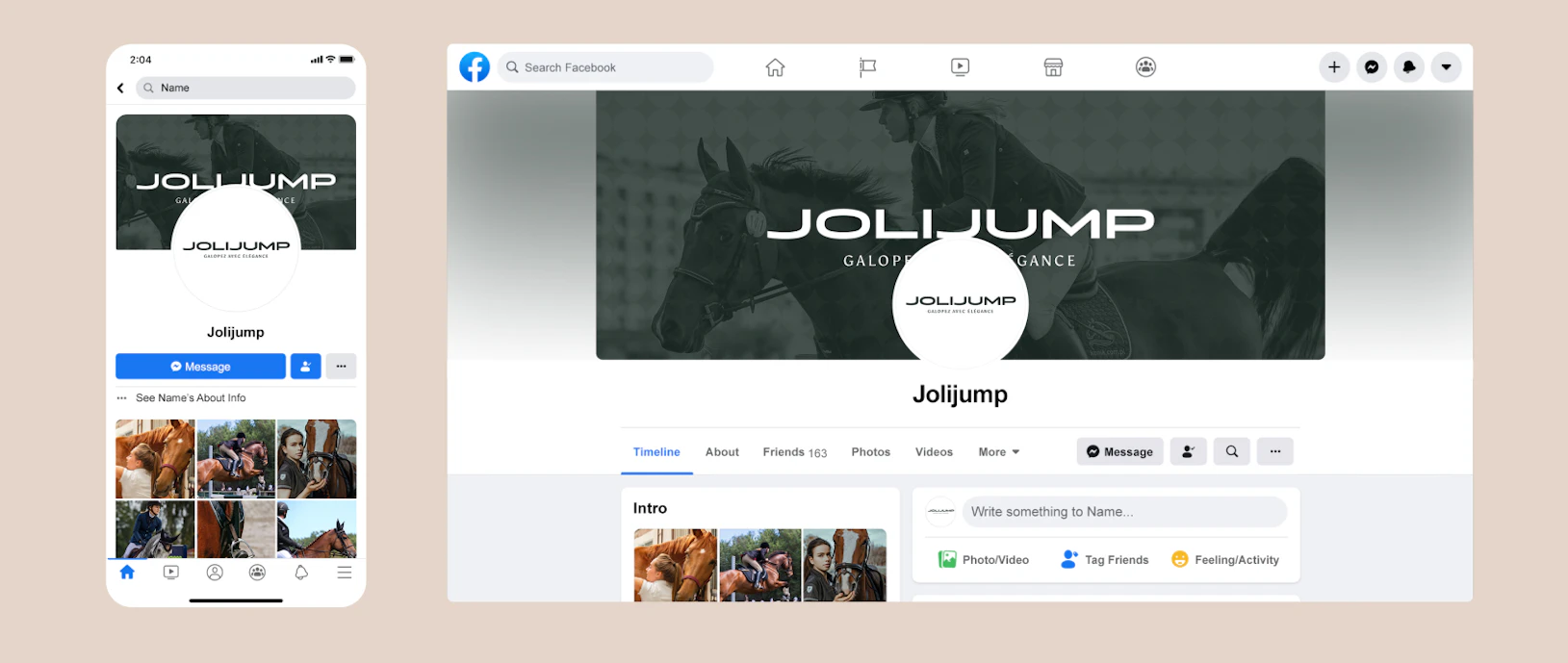Switch to the Timeline tab
Screen dimensions: 1568x663
656,452
